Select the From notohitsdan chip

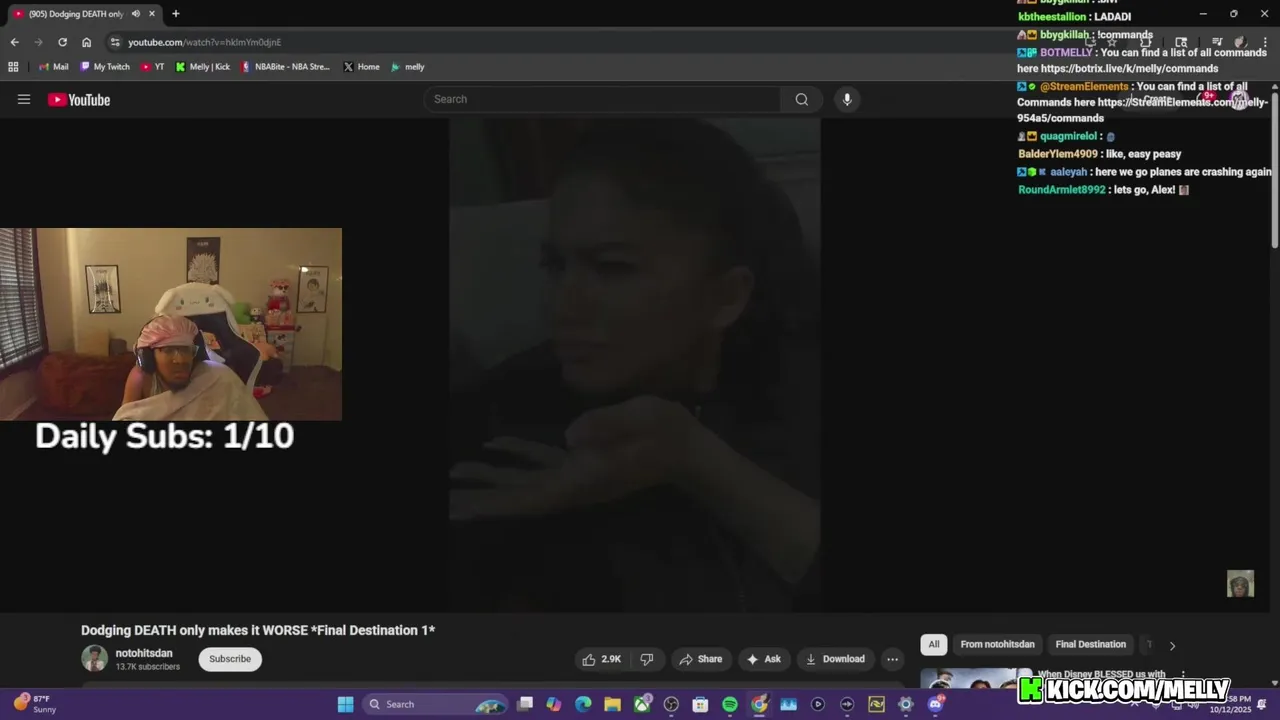coord(997,644)
